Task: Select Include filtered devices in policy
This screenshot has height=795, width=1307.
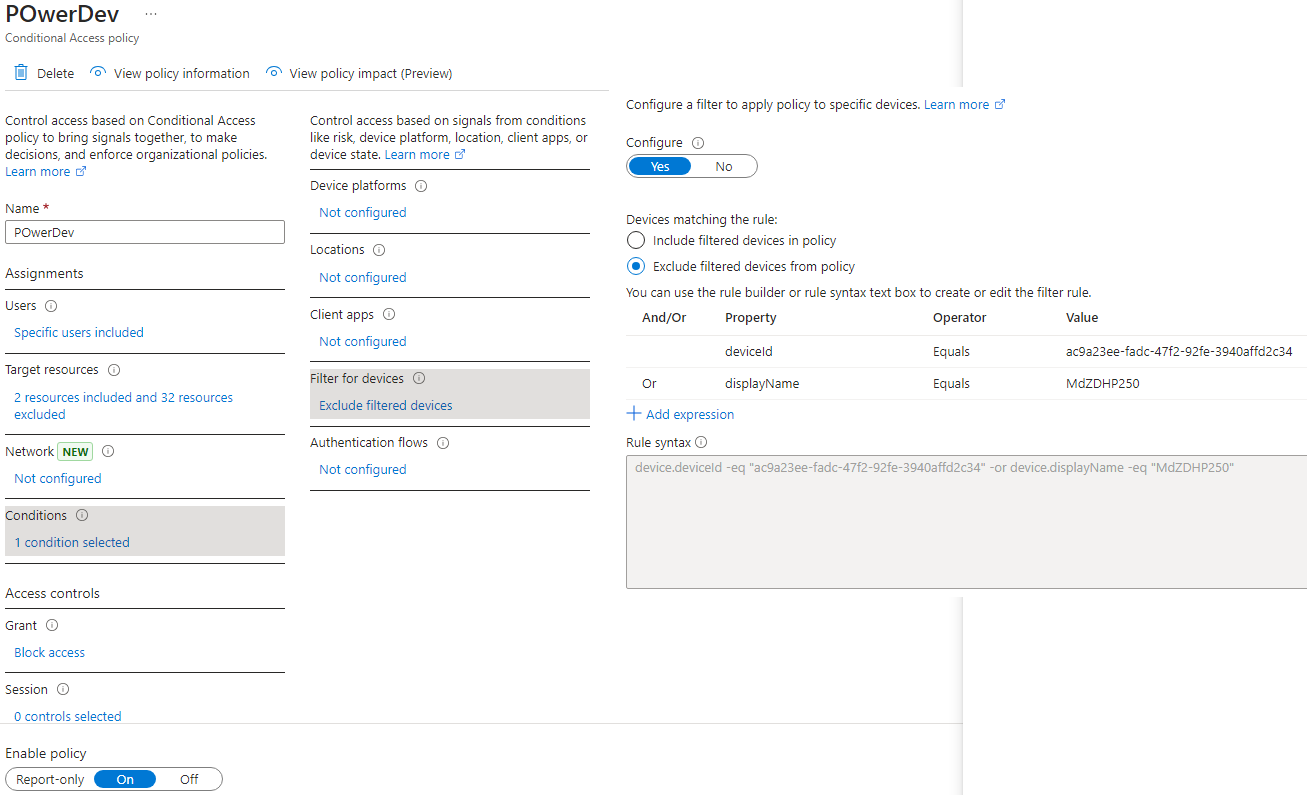Action: pyautogui.click(x=635, y=241)
